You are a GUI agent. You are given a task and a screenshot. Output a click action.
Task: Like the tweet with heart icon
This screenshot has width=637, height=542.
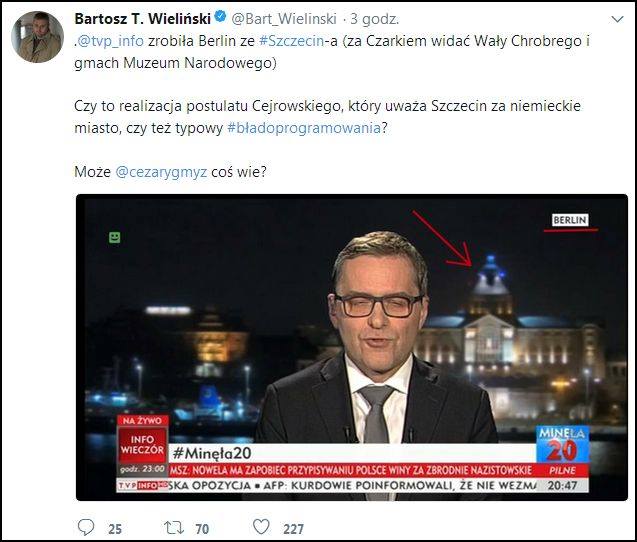click(x=261, y=527)
